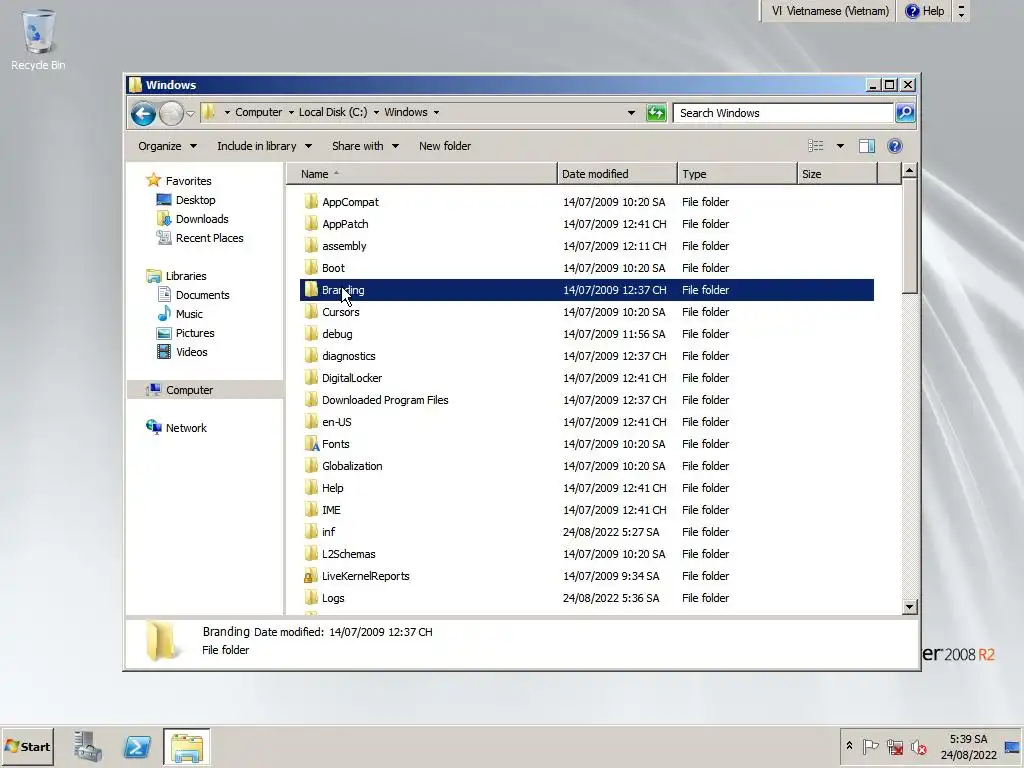Click the scroll down arrow of file list
1024x768 pixels.
pyautogui.click(x=909, y=607)
